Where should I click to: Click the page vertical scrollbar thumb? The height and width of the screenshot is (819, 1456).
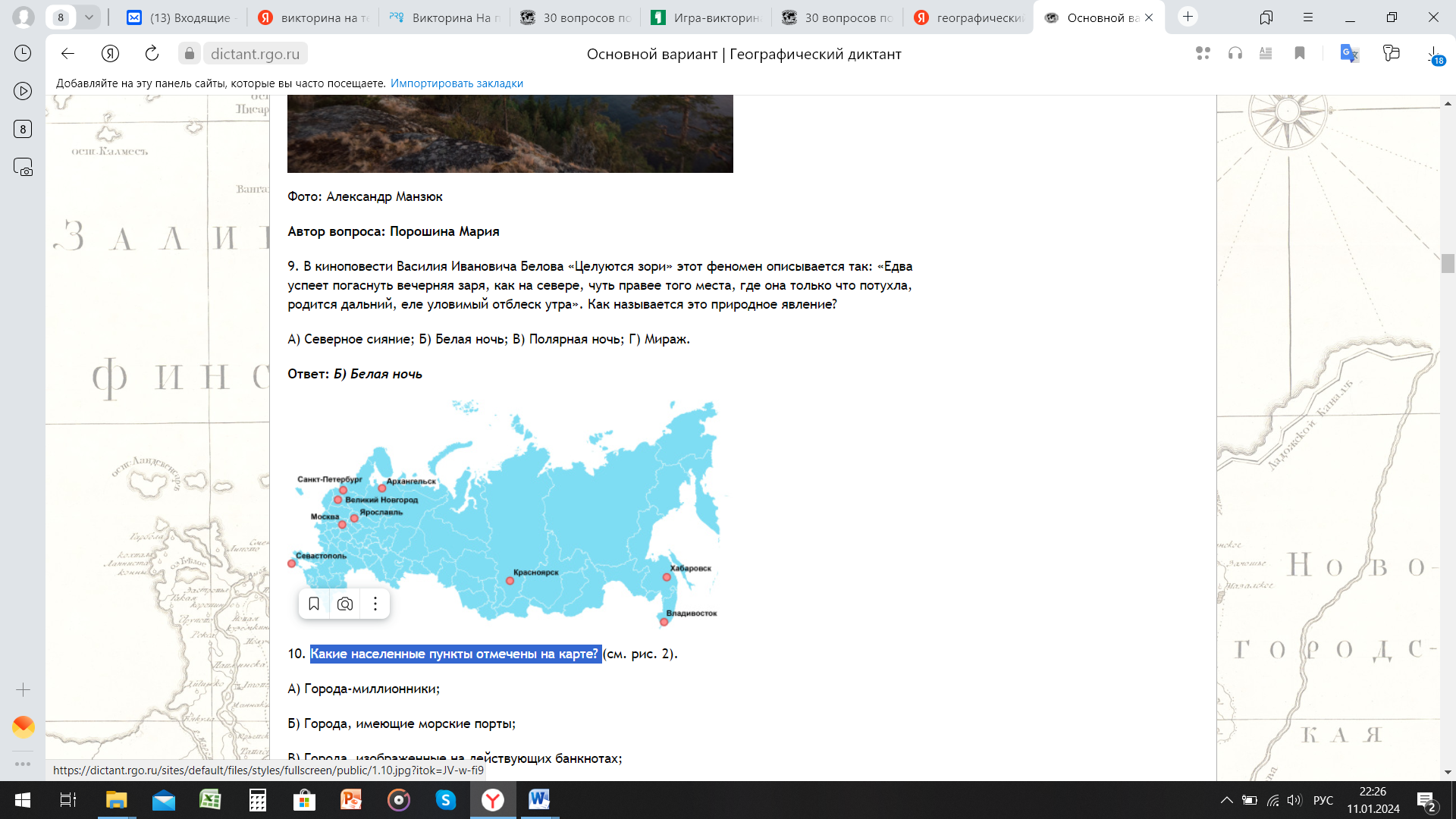pos(1448,263)
